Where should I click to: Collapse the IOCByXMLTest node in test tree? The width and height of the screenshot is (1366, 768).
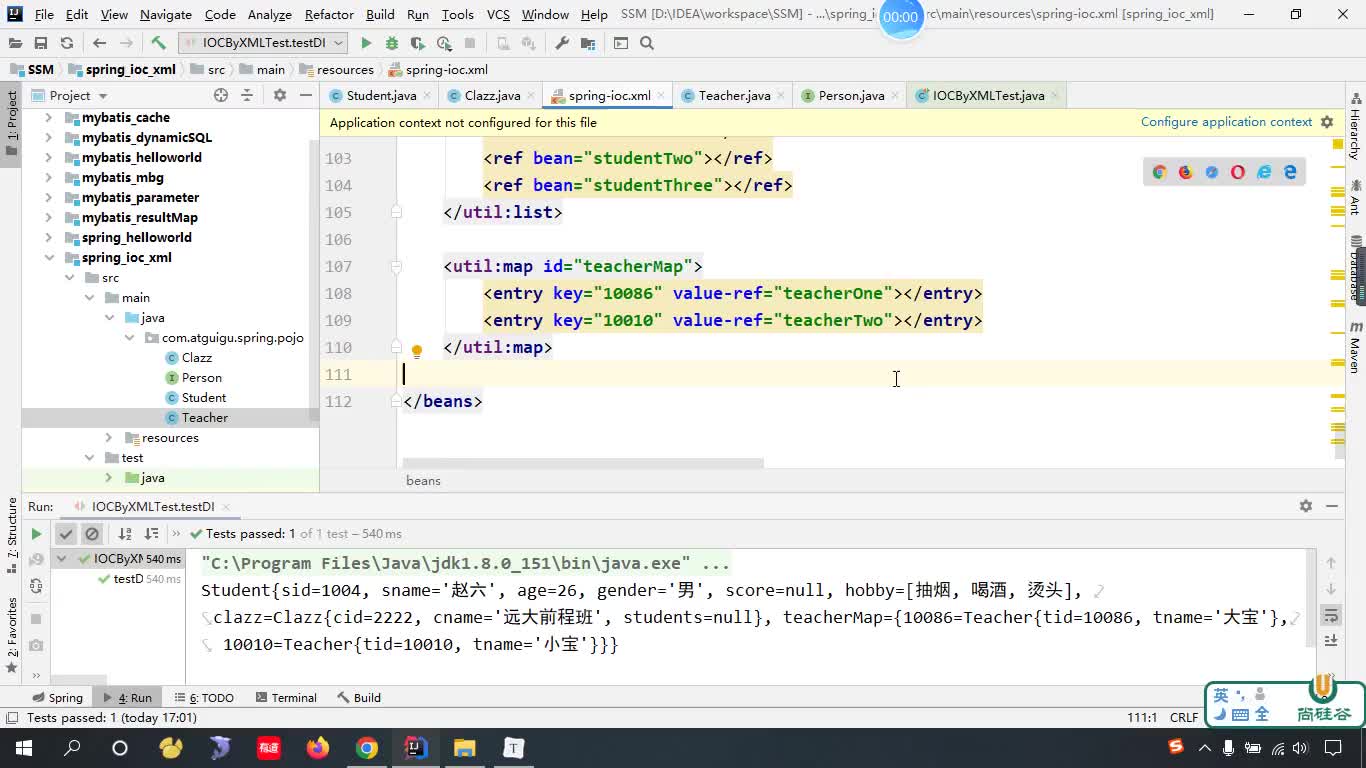(62, 559)
